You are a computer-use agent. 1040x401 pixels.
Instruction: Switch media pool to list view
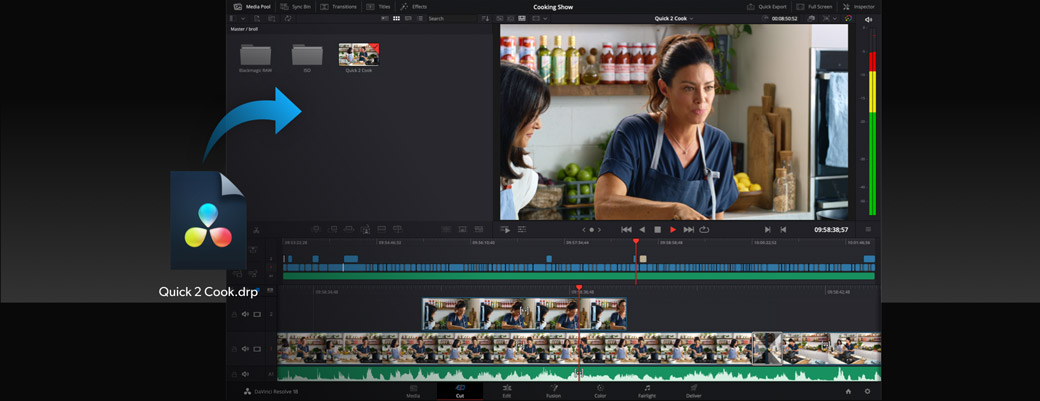coord(420,19)
